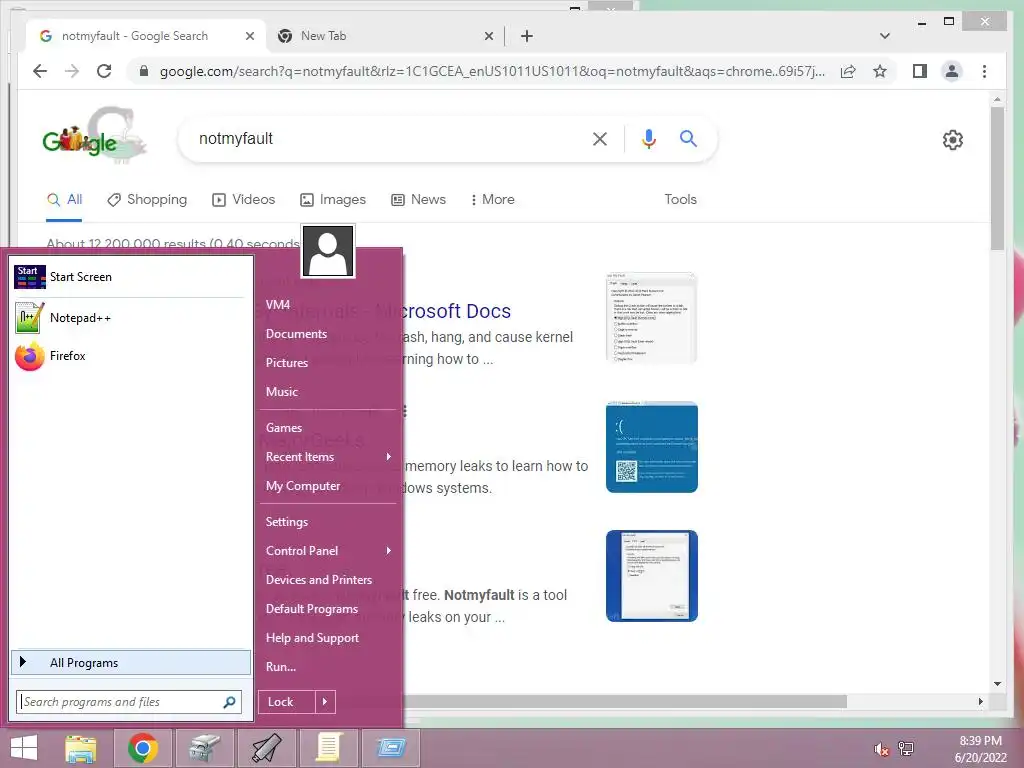The width and height of the screenshot is (1024, 768).
Task: Click the network tray icon
Action: 906,749
